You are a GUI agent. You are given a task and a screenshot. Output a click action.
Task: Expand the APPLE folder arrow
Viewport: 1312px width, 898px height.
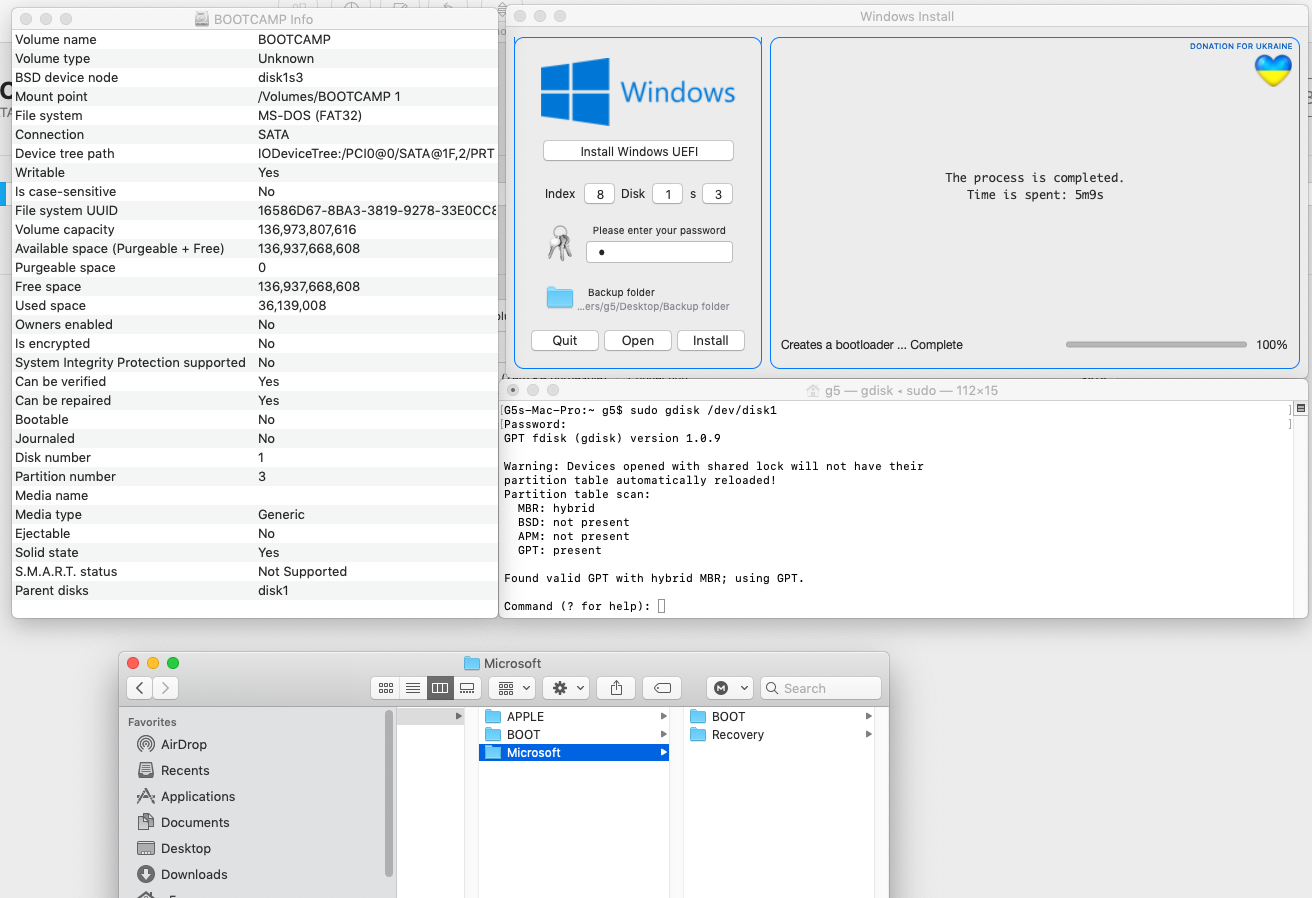663,716
